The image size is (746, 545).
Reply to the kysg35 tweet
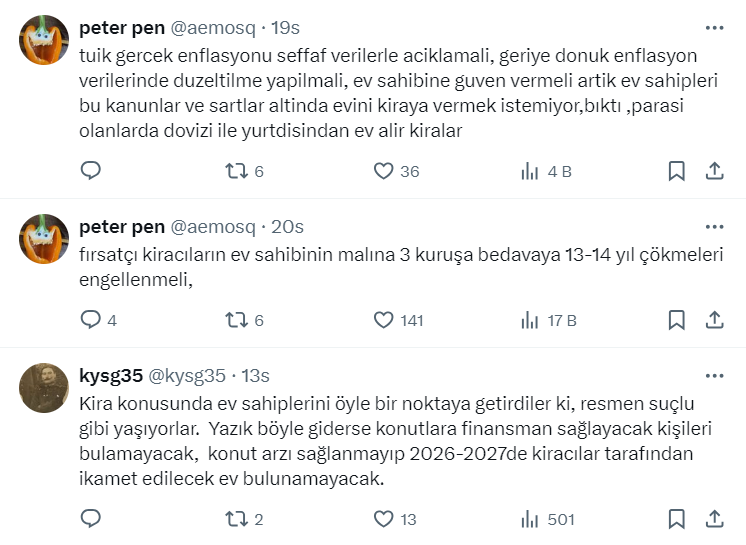pyautogui.click(x=91, y=519)
